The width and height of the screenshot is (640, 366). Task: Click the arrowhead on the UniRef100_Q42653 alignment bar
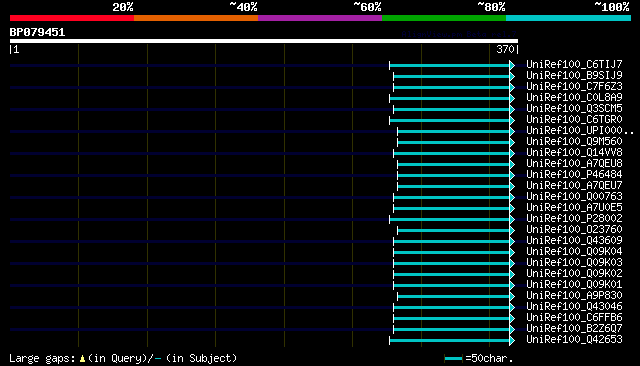click(x=512, y=340)
